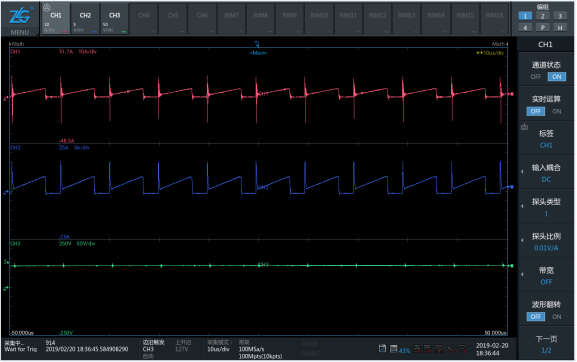Screen dimensions: 577x362
Task: Click the memory usage icon beside 43%
Action: click(393, 348)
